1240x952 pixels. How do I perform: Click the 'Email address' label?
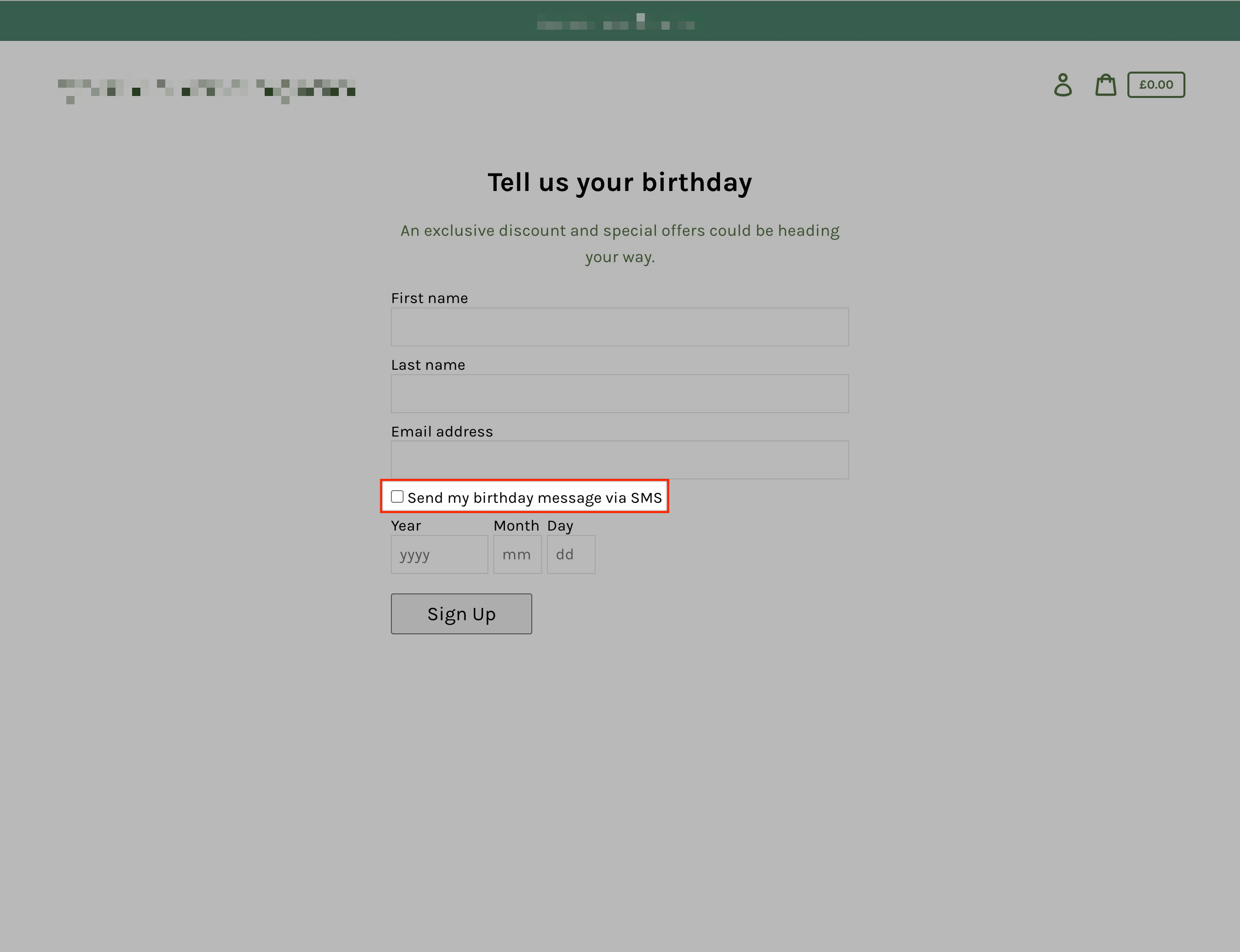[442, 432]
